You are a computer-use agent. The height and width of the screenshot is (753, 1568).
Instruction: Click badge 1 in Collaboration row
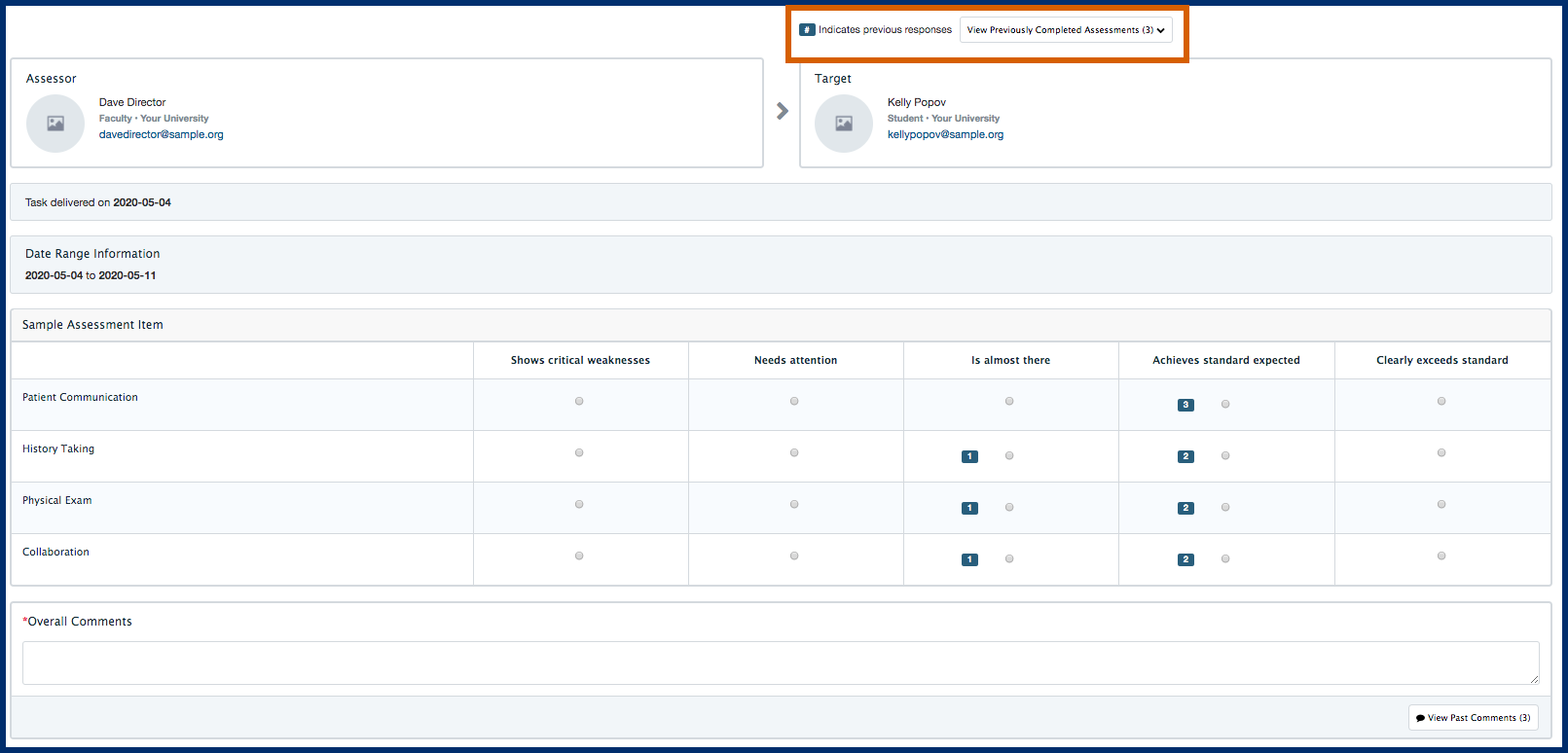pyautogui.click(x=969, y=559)
